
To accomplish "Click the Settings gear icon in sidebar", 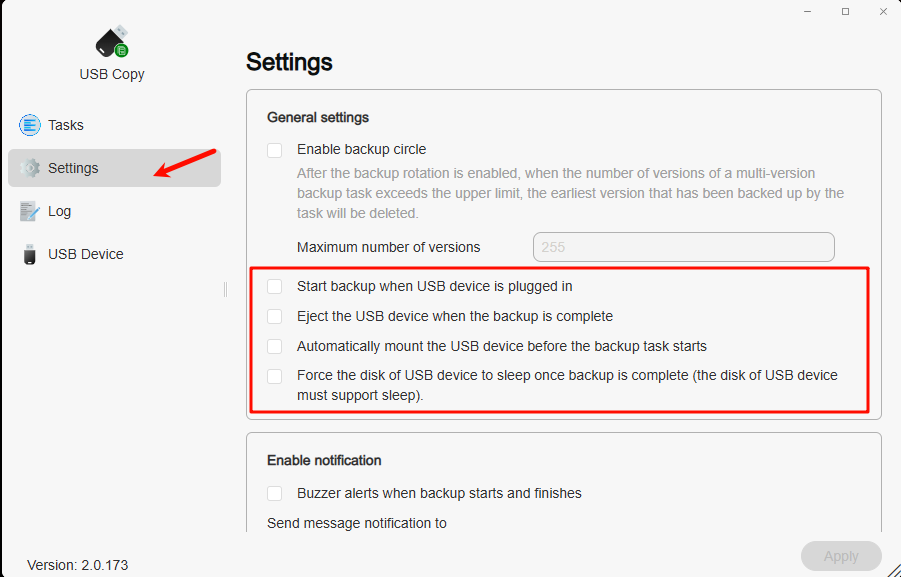I will [x=30, y=168].
